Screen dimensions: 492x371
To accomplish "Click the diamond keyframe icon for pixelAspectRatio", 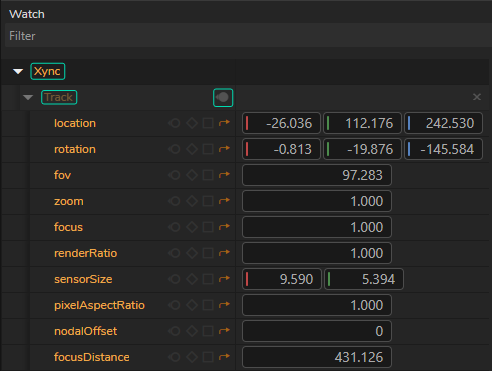I will [192, 305].
